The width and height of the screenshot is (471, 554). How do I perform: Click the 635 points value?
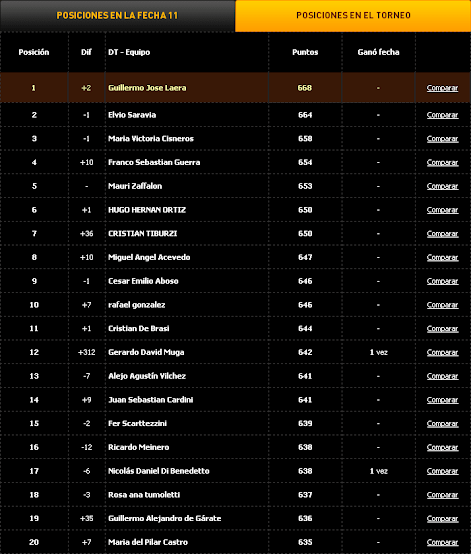click(305, 542)
